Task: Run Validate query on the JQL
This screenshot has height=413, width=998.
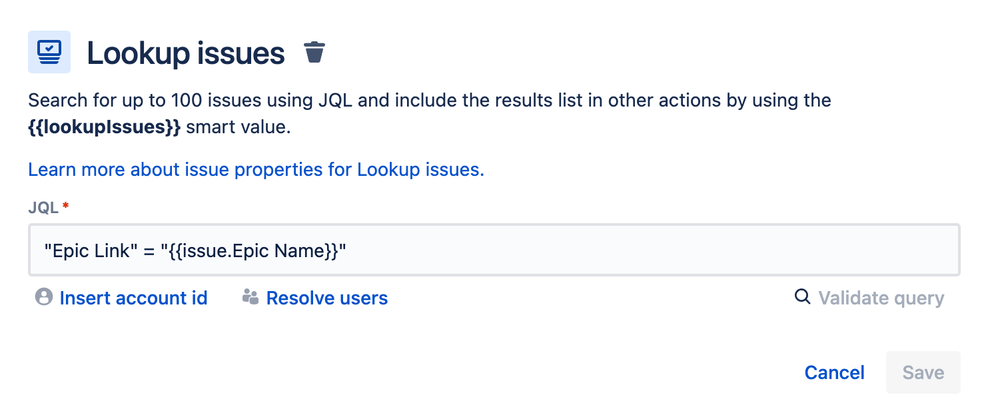Action: pos(881,298)
